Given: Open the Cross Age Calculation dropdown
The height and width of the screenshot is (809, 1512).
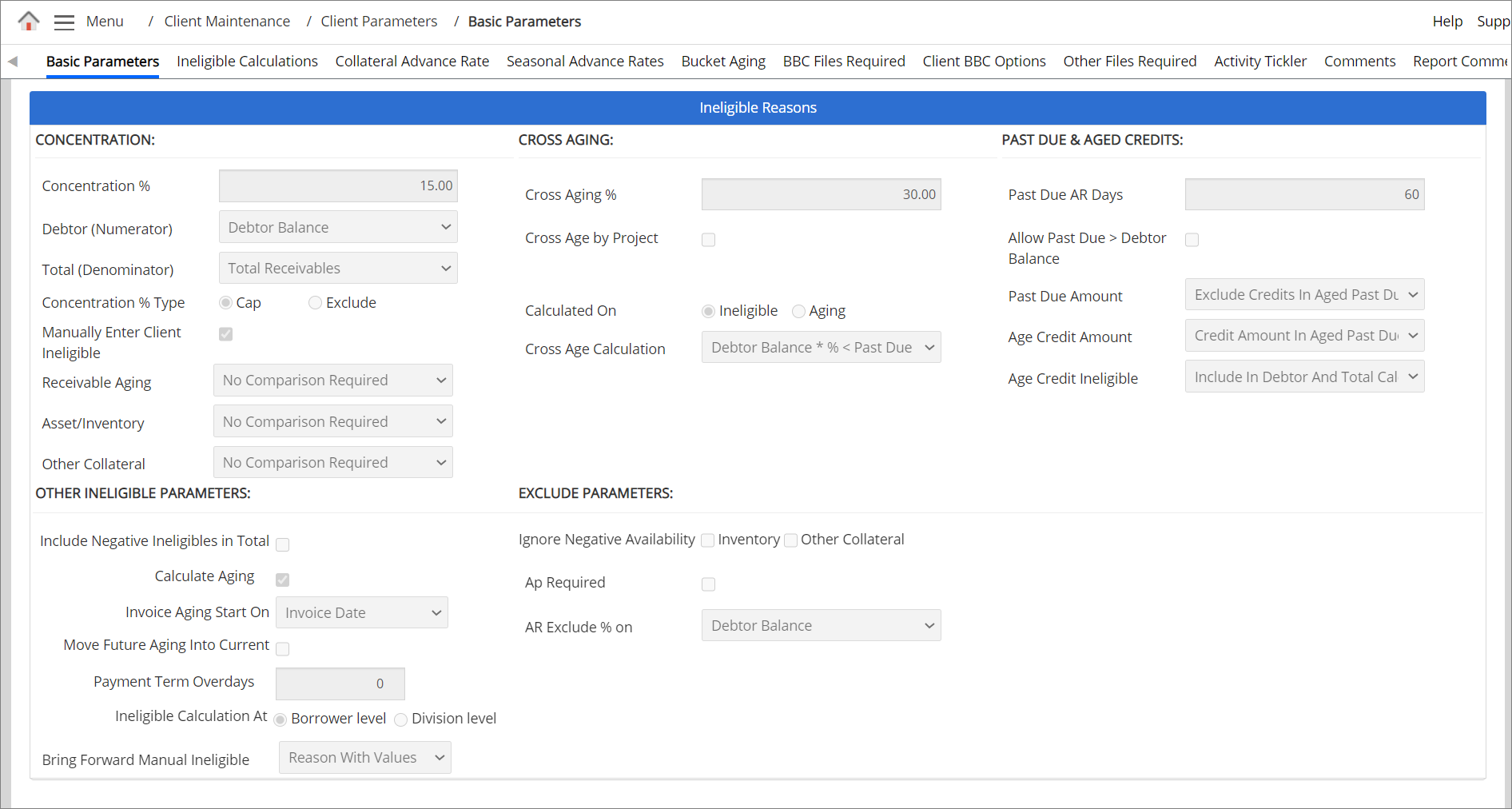Looking at the screenshot, I should click(821, 348).
